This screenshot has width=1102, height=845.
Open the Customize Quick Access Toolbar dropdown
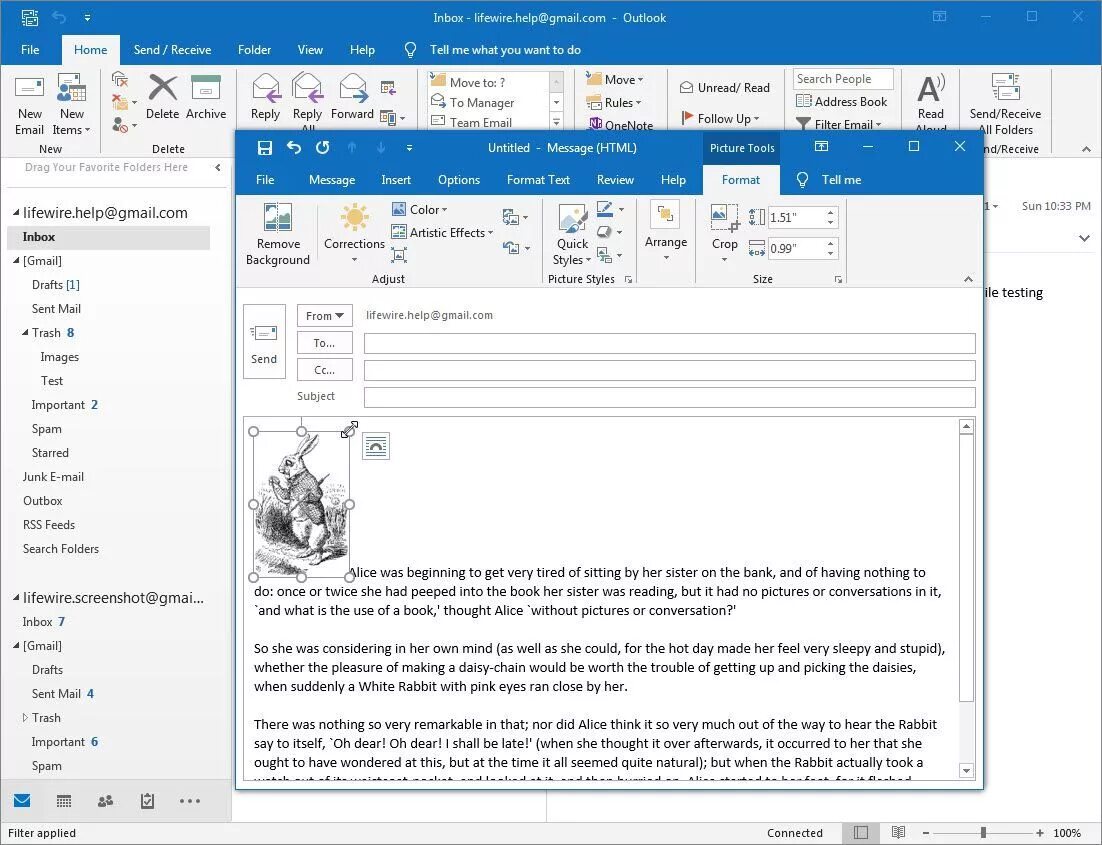click(x=409, y=148)
